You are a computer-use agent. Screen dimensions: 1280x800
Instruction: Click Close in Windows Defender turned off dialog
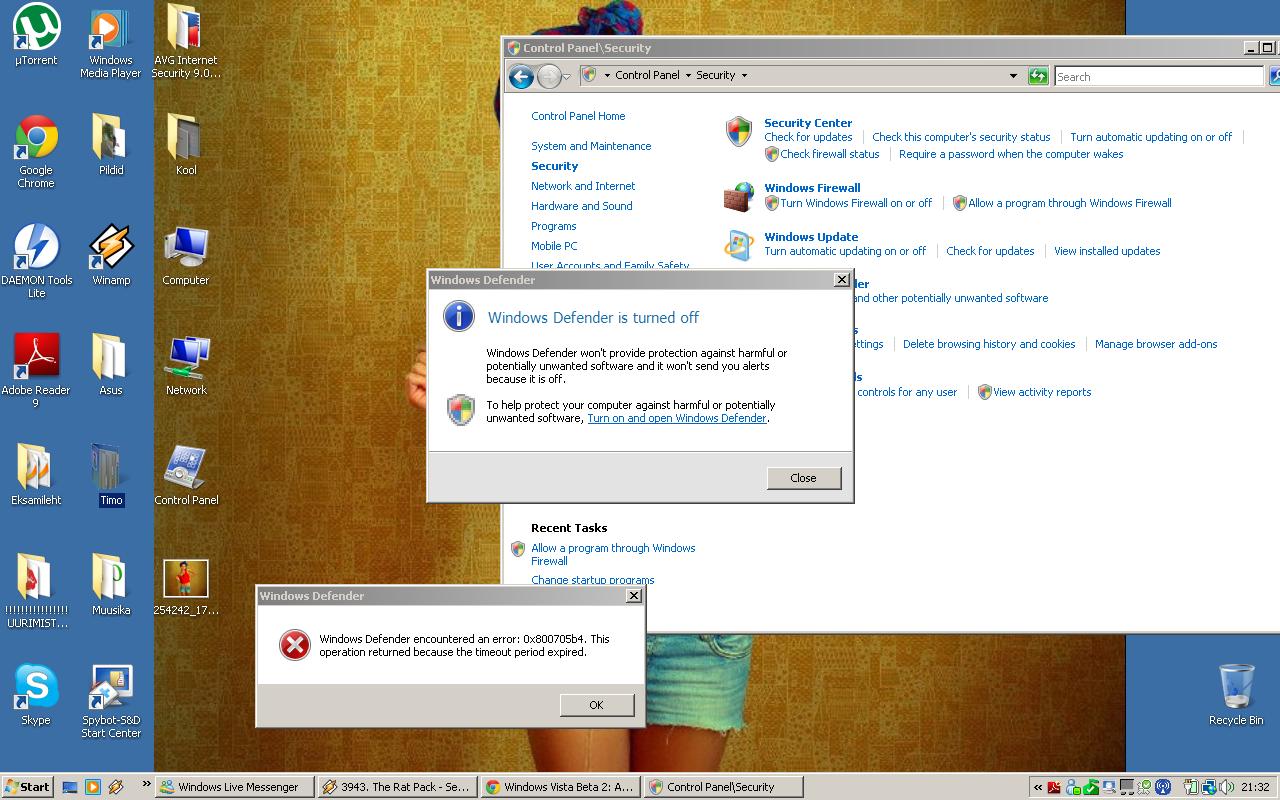(x=803, y=478)
